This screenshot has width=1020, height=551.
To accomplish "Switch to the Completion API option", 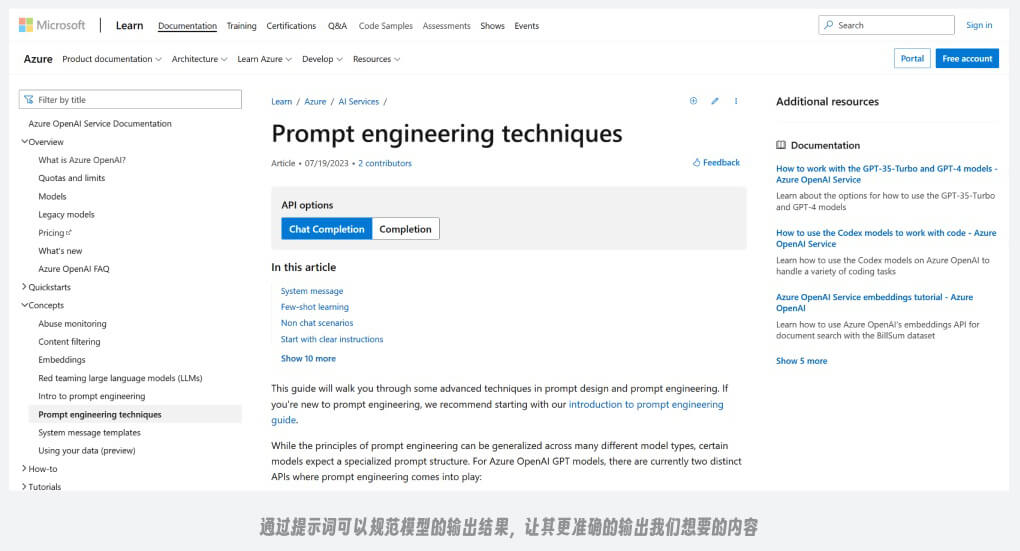I will [405, 229].
